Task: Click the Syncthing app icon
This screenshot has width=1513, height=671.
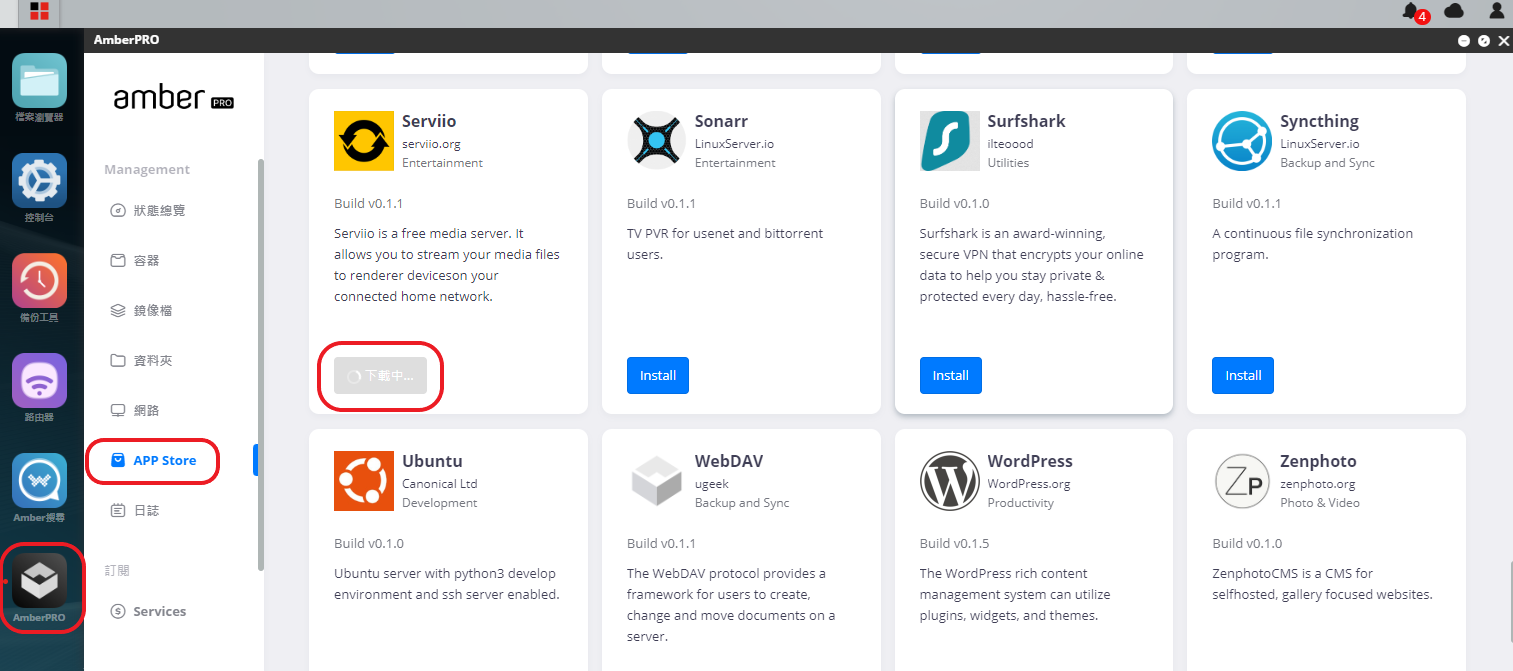Action: (x=1242, y=141)
